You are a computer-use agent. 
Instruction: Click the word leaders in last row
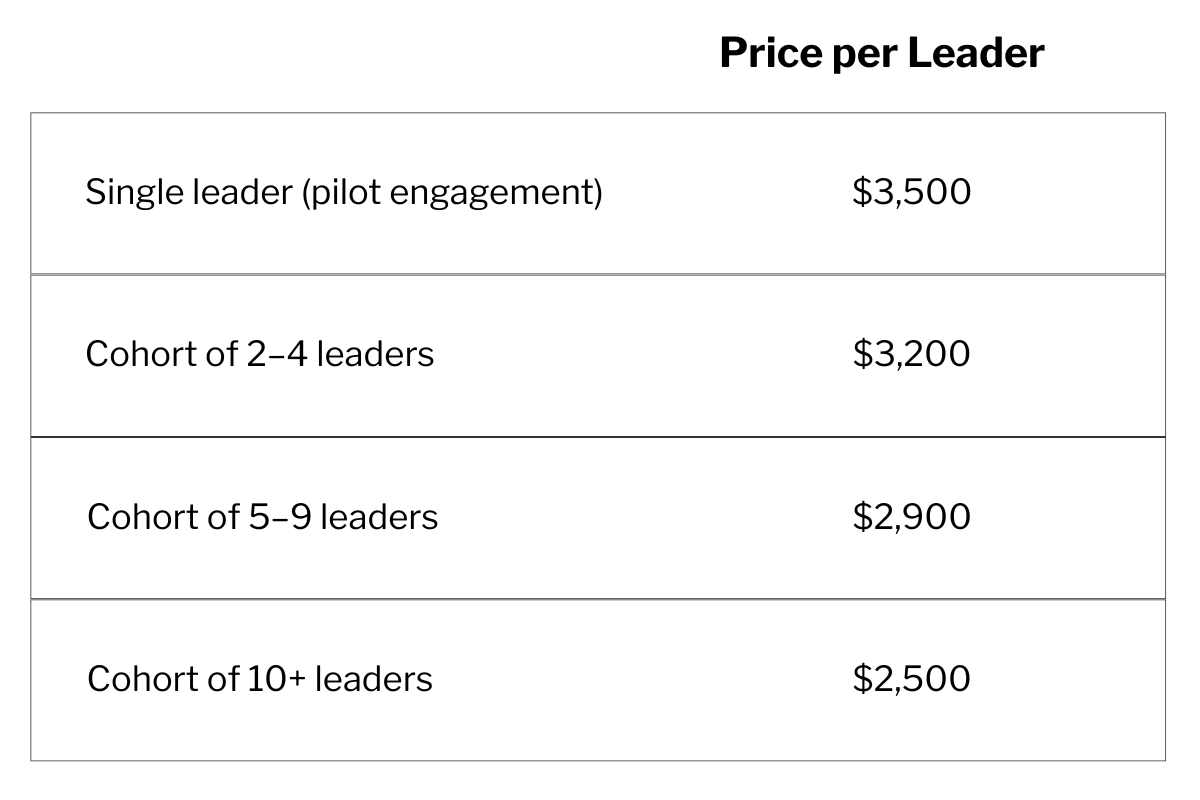[x=374, y=679]
